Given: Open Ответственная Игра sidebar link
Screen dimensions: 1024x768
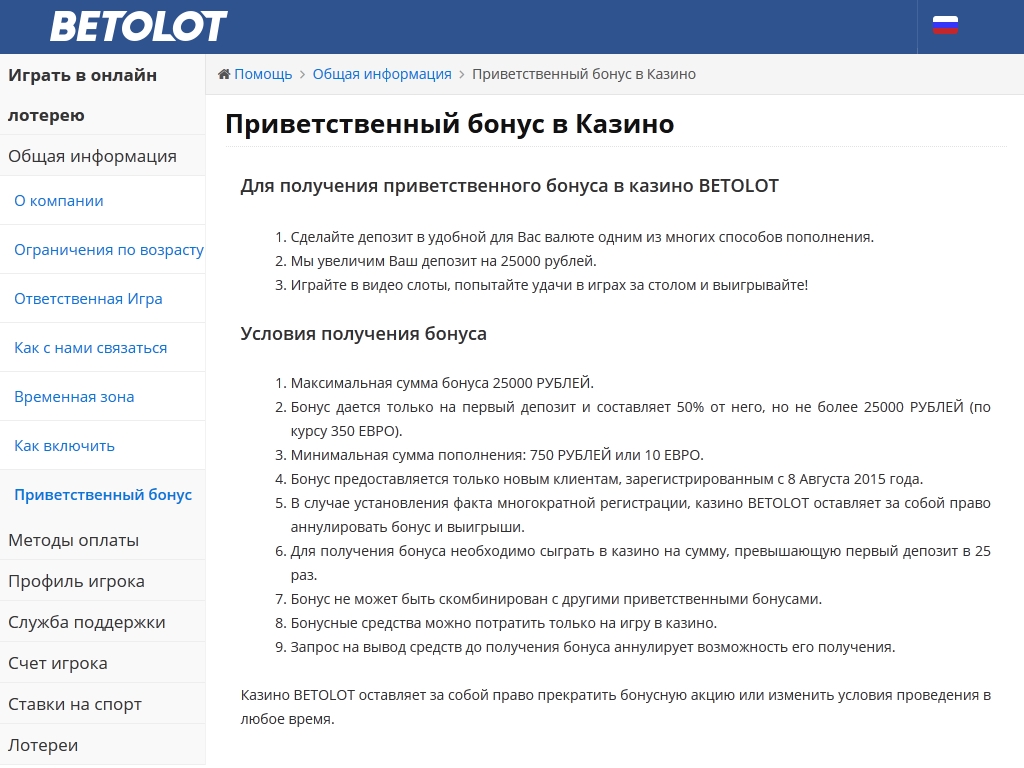Looking at the screenshot, I should tap(88, 299).
